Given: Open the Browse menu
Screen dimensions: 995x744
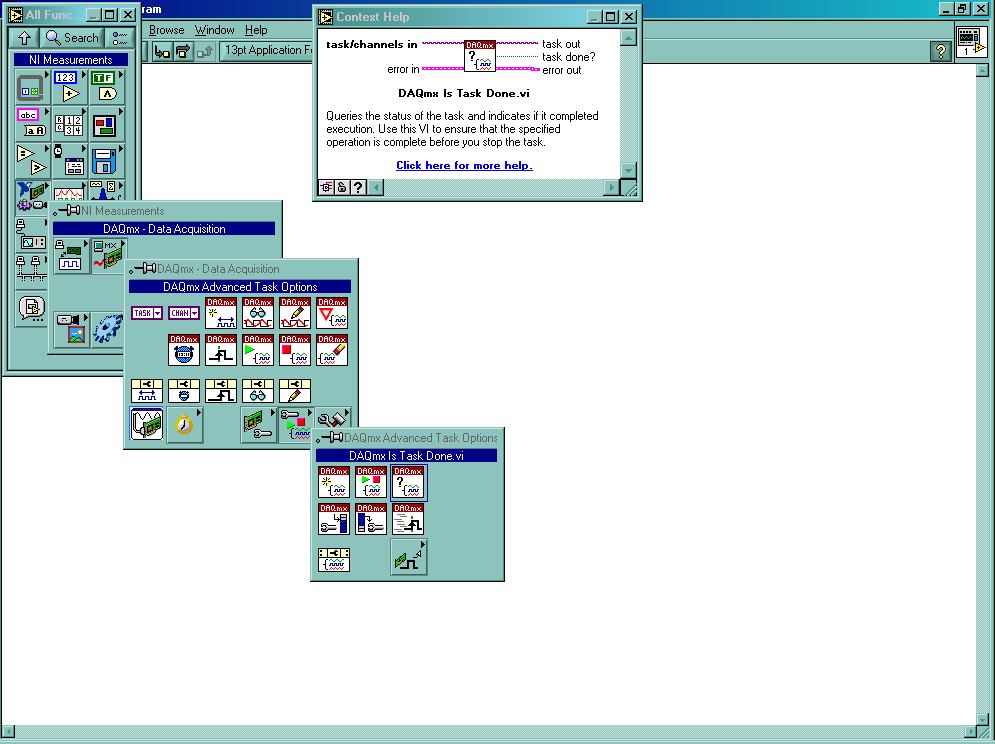Looking at the screenshot, I should point(166,30).
